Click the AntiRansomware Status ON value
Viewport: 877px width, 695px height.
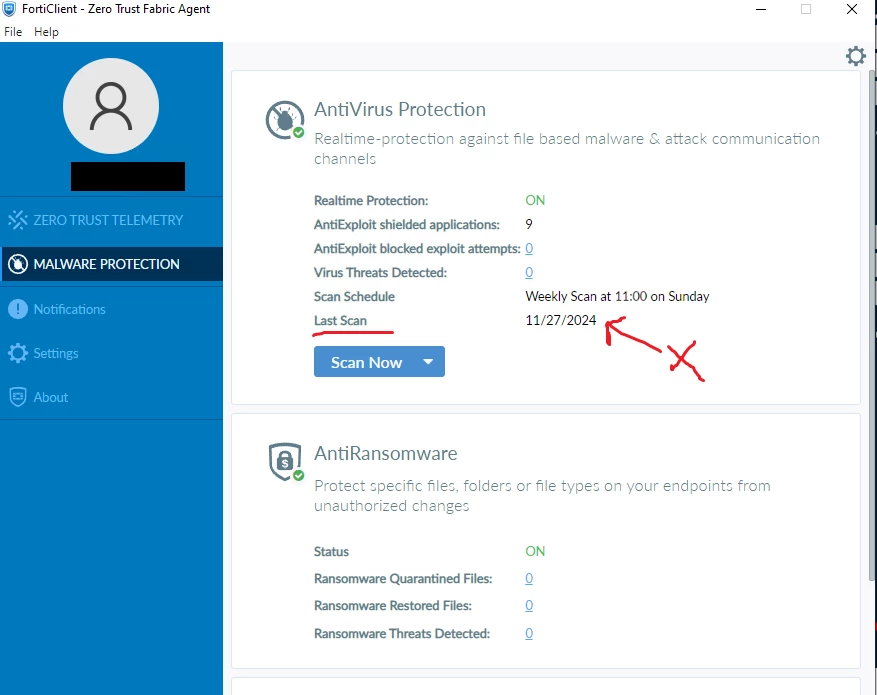(535, 551)
